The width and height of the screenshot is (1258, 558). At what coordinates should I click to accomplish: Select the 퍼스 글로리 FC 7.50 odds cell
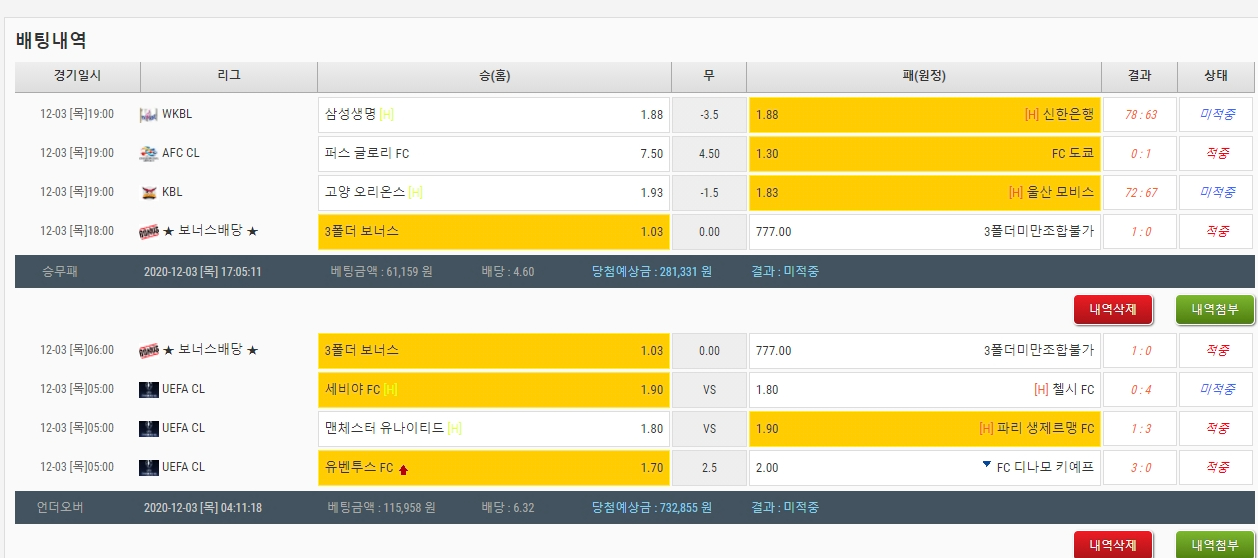tap(493, 154)
